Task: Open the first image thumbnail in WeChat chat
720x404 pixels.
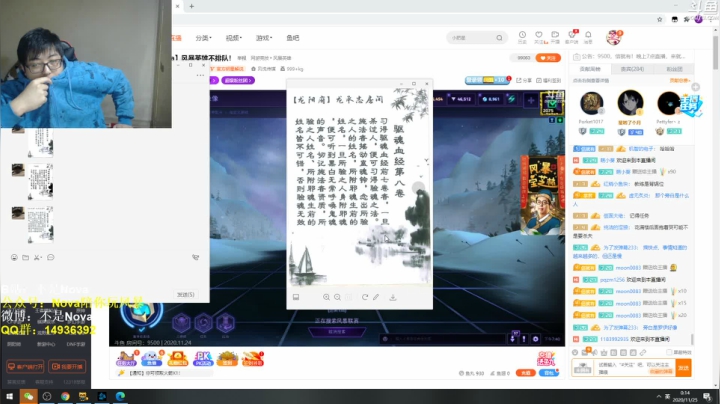Action: (x=40, y=143)
